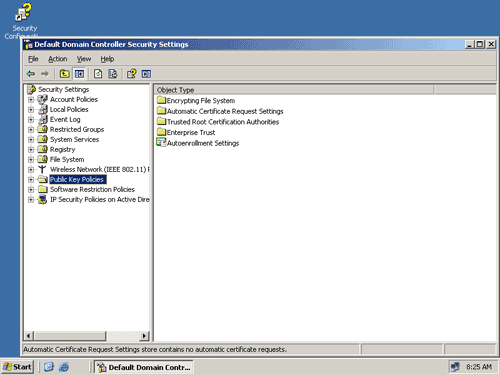
Task: Click the Autoenrollment Settings icon
Action: point(161,143)
